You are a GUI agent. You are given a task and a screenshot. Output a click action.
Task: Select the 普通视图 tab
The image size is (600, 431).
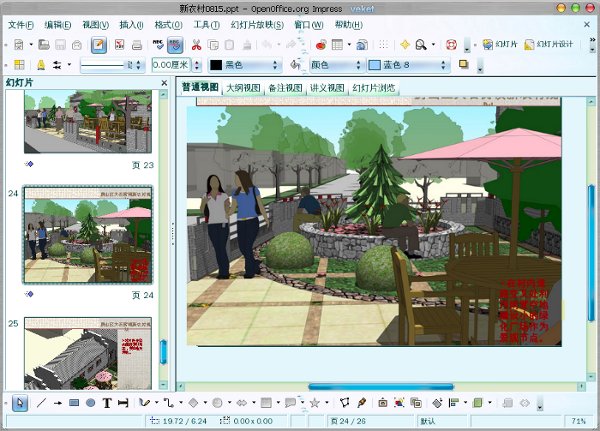200,88
